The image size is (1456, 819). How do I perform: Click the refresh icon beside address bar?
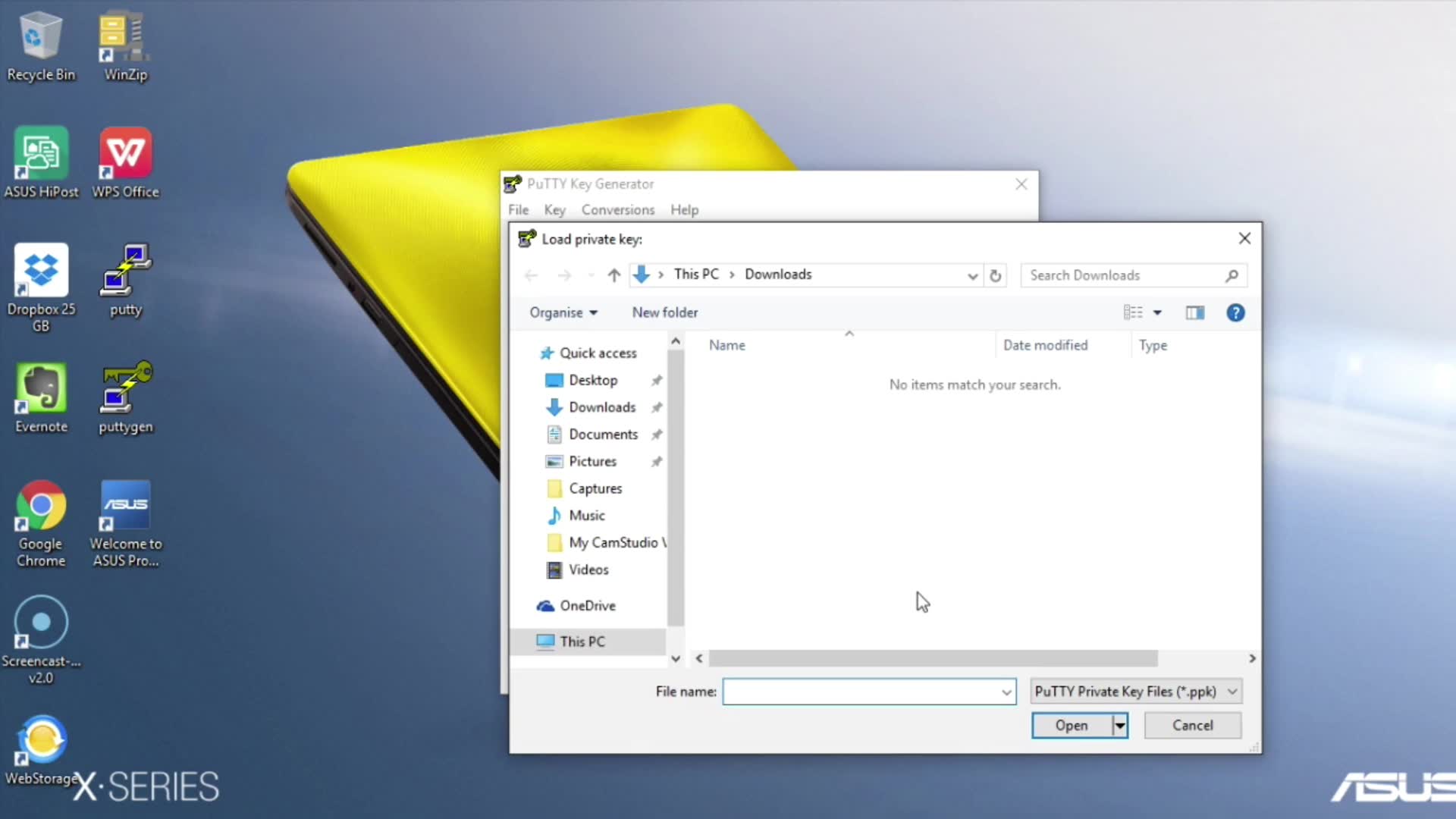995,275
